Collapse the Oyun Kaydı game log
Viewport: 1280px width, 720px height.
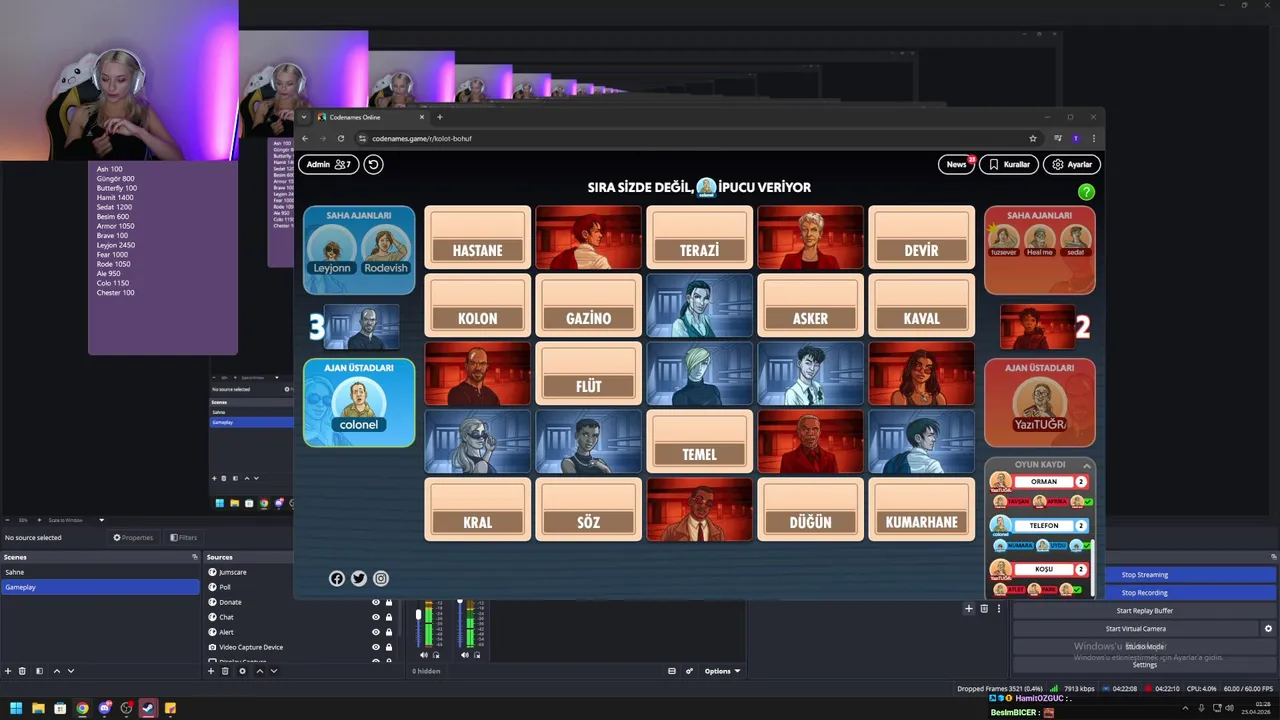pos(1086,465)
